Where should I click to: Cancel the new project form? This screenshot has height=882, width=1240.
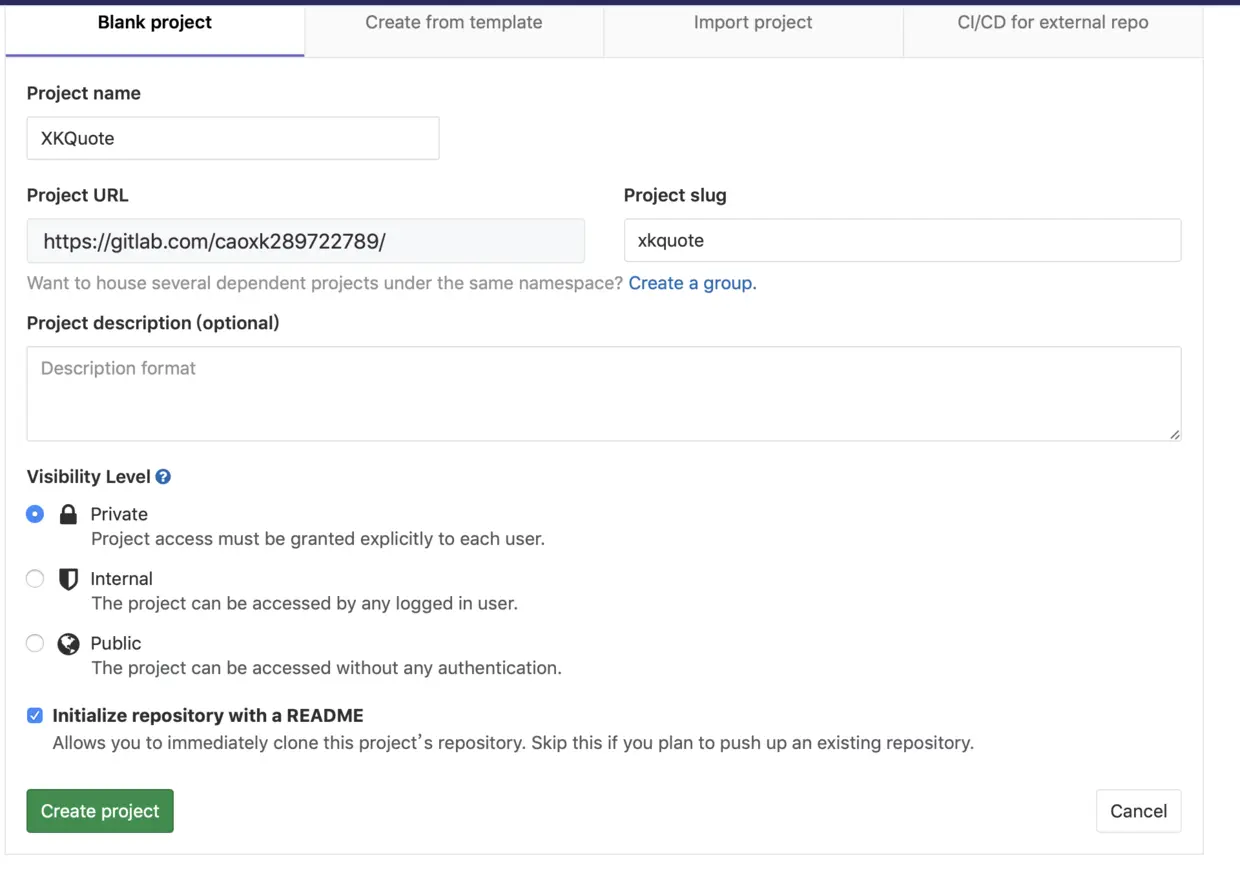[x=1138, y=811]
